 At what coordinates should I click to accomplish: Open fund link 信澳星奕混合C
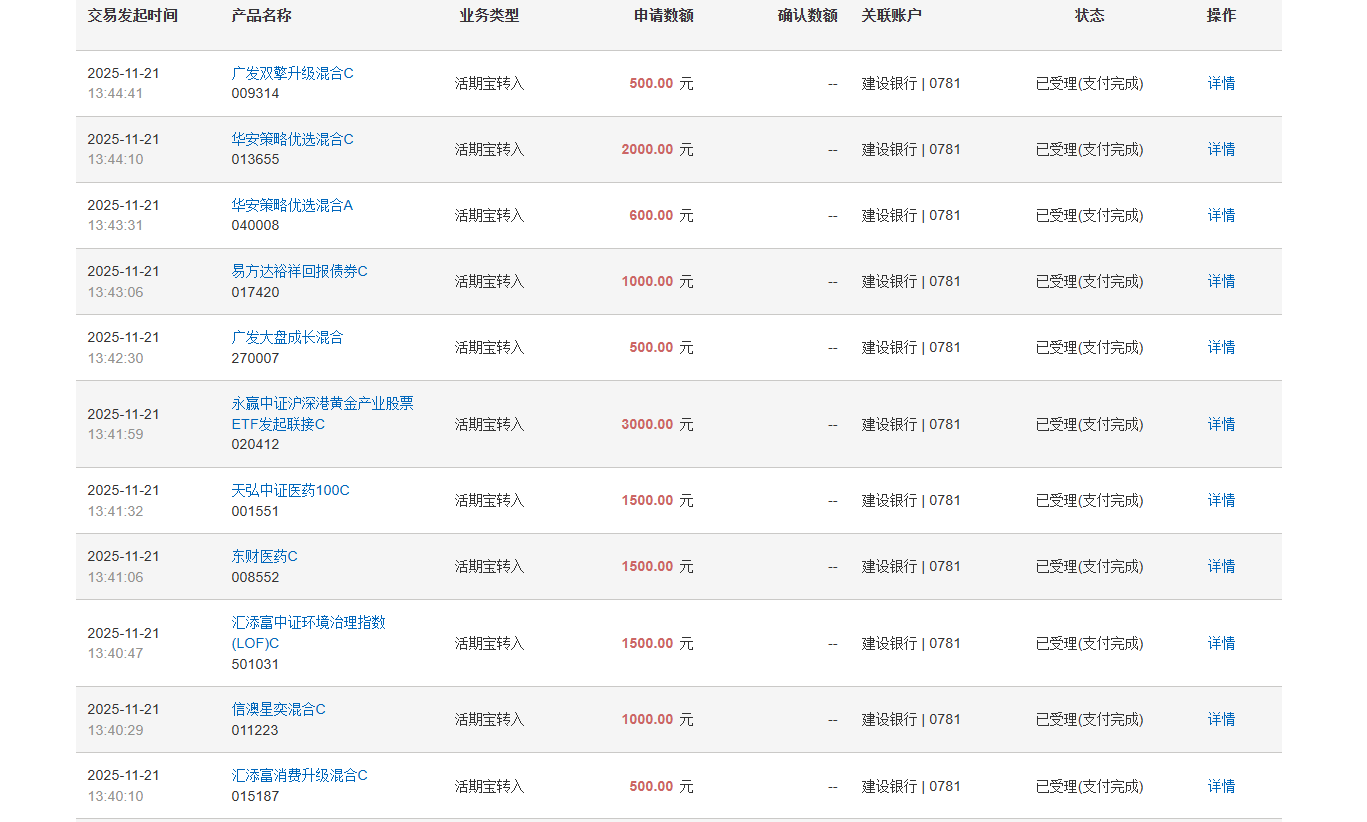tap(278, 709)
